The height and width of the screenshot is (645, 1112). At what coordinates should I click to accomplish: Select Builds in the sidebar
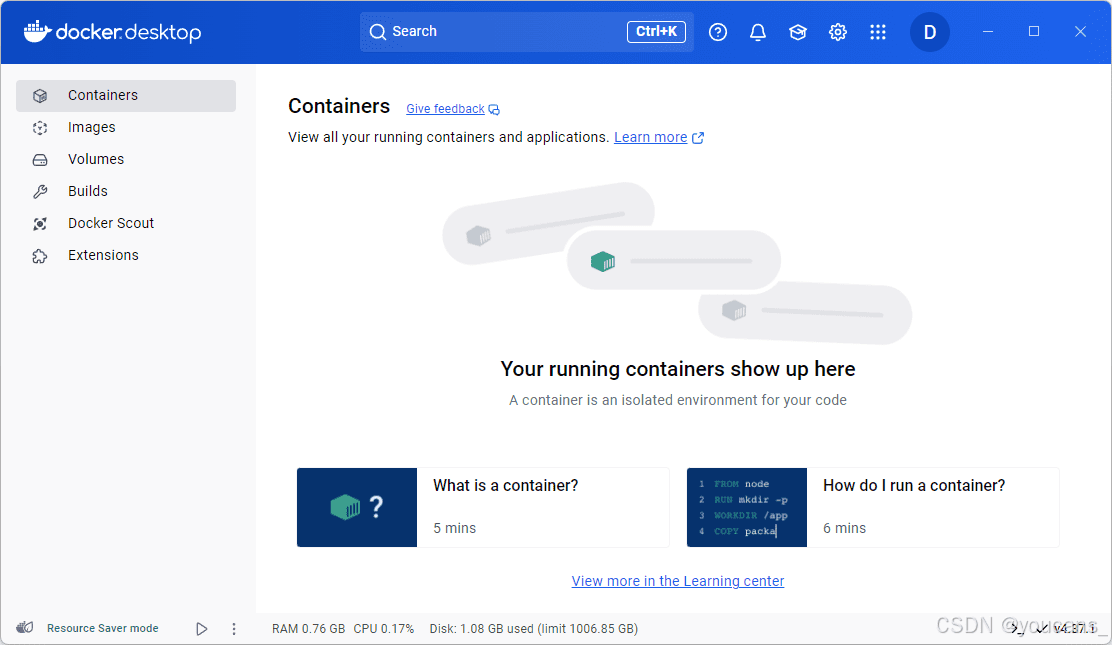126,191
